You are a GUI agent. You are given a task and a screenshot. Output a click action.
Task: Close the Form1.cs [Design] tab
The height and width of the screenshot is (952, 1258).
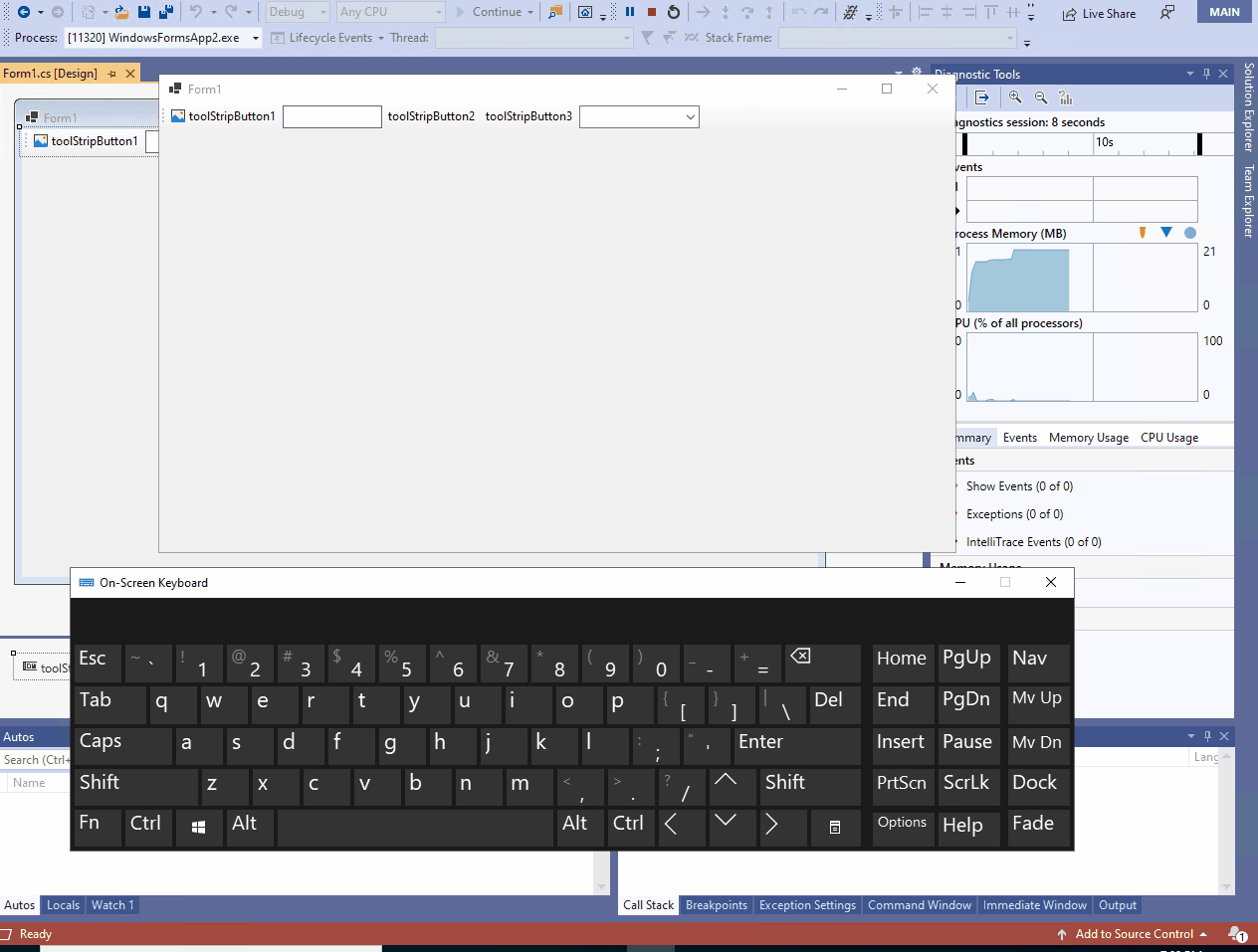pyautogui.click(x=130, y=74)
